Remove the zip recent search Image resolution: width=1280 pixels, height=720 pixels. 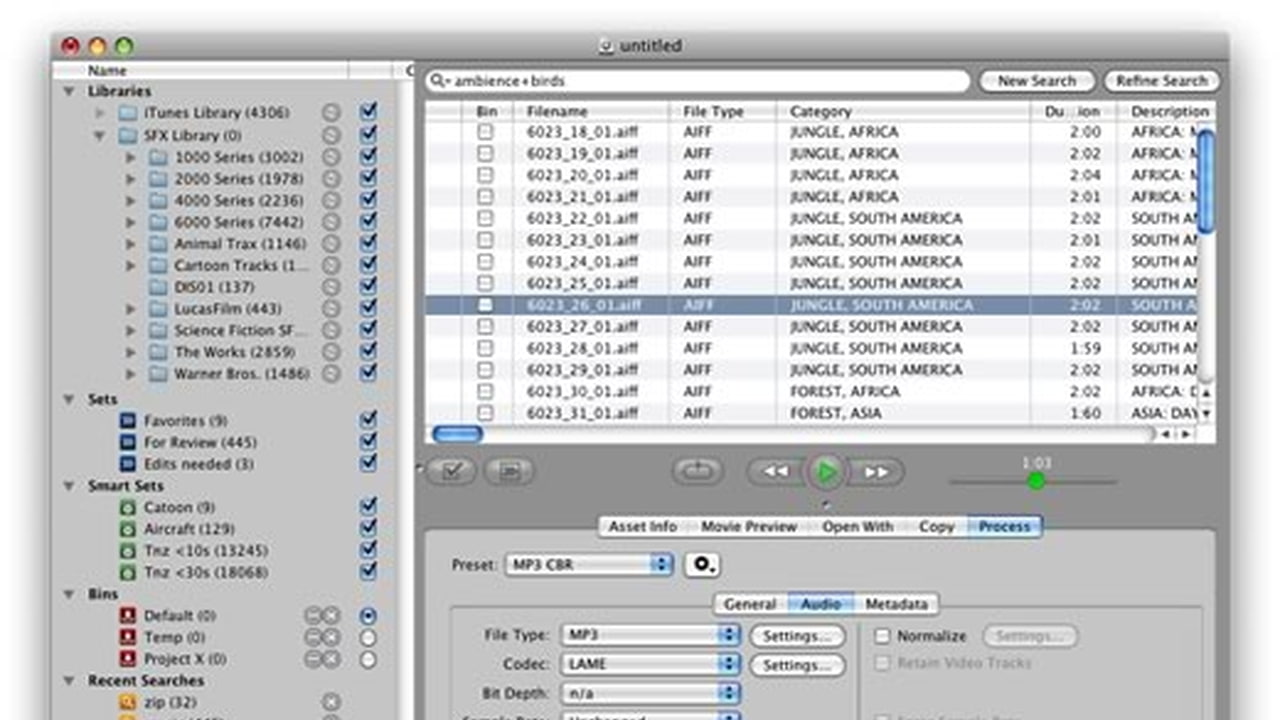pyautogui.click(x=331, y=702)
